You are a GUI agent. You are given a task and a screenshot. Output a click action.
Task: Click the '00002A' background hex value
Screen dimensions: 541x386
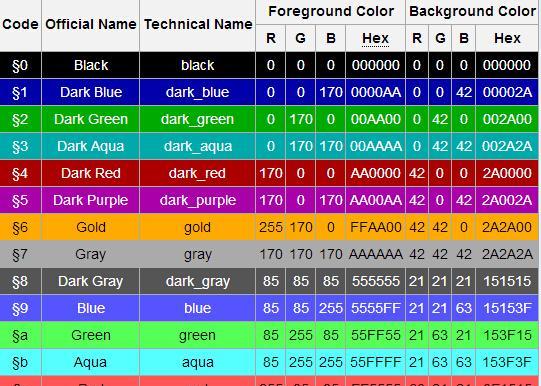coord(507,92)
